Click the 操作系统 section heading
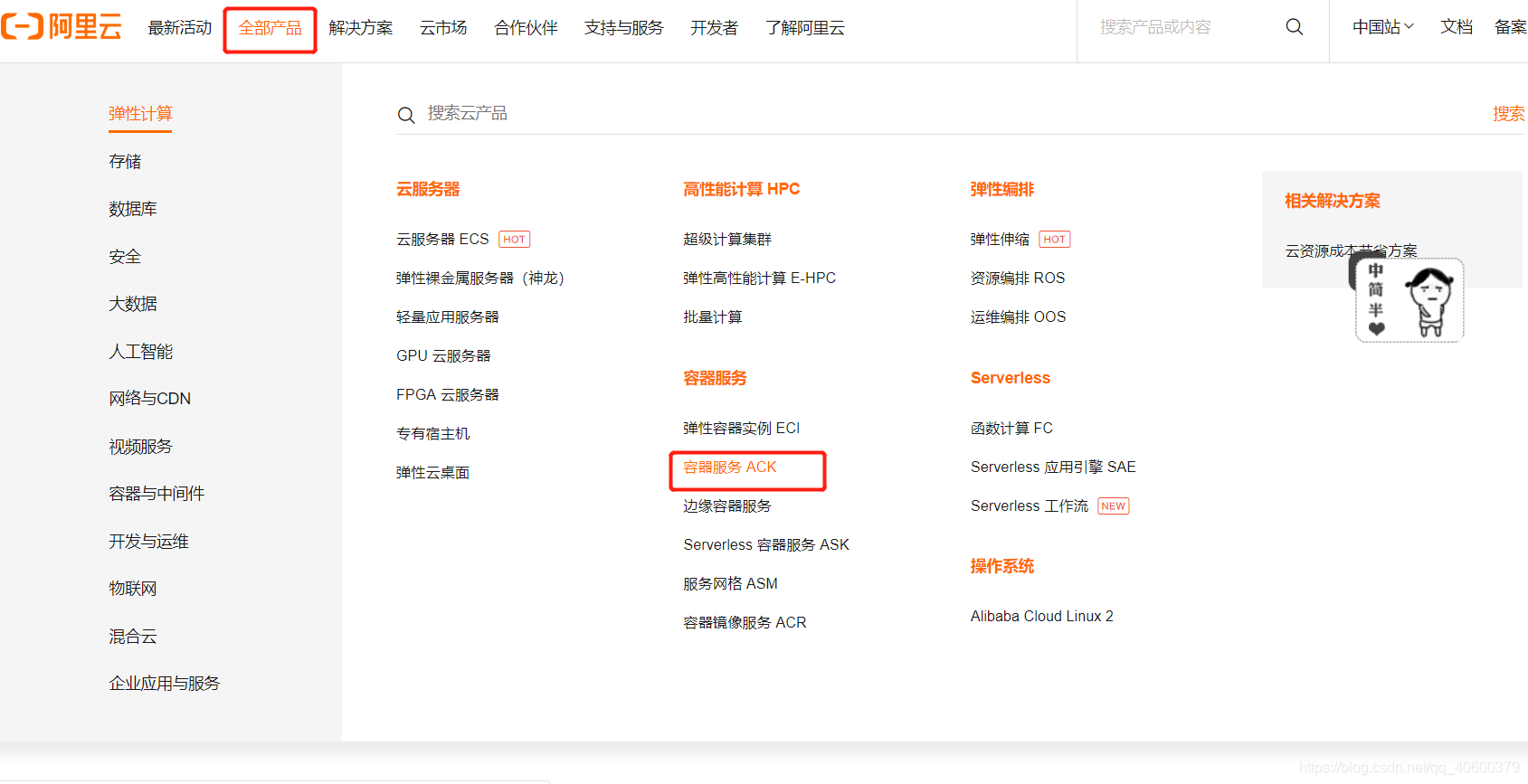The width and height of the screenshot is (1528, 784). pos(1002,566)
